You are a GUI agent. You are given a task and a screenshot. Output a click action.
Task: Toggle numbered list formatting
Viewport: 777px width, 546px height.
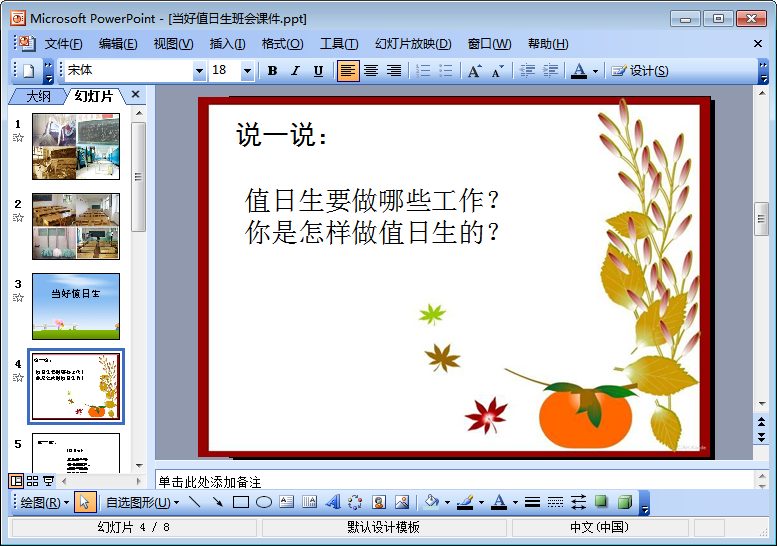click(423, 71)
